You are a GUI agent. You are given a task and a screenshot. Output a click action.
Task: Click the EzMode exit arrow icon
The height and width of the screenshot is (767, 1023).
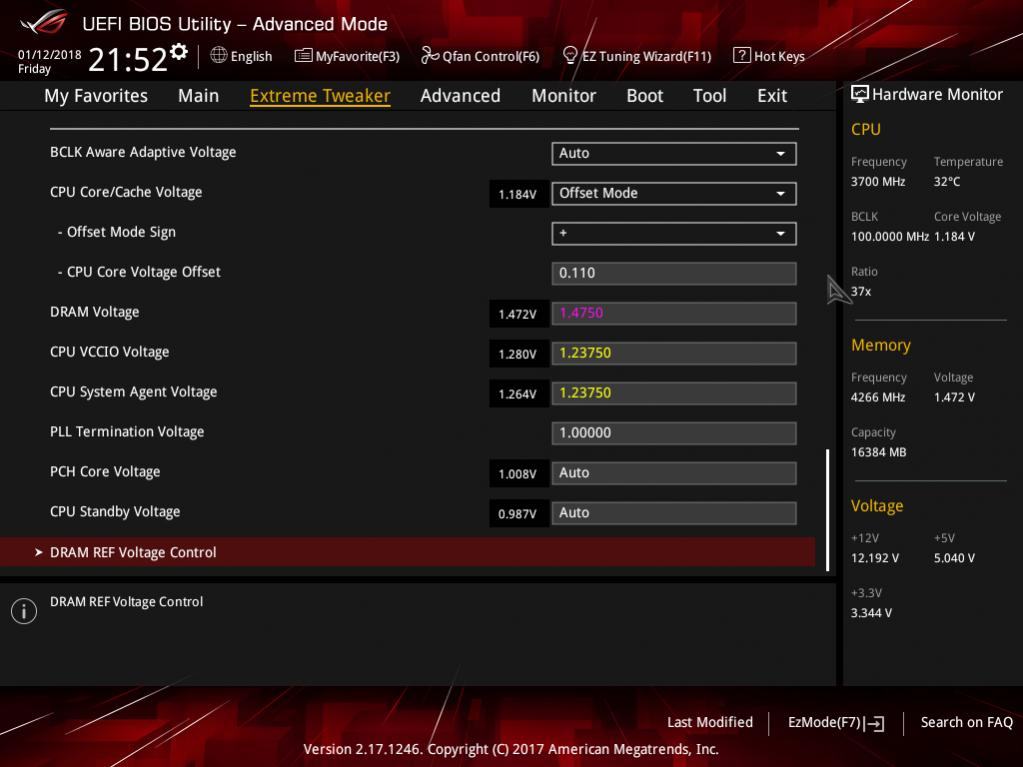point(874,723)
